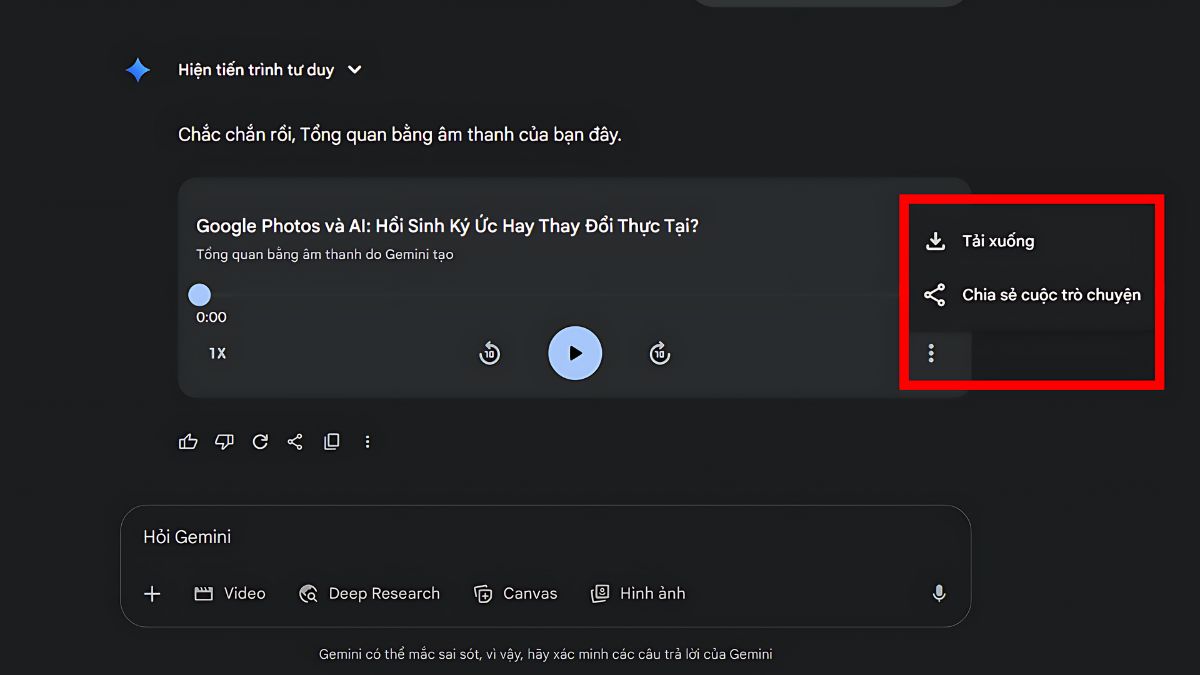Click 'Chắc chắn rồi' response text

pos(400,134)
